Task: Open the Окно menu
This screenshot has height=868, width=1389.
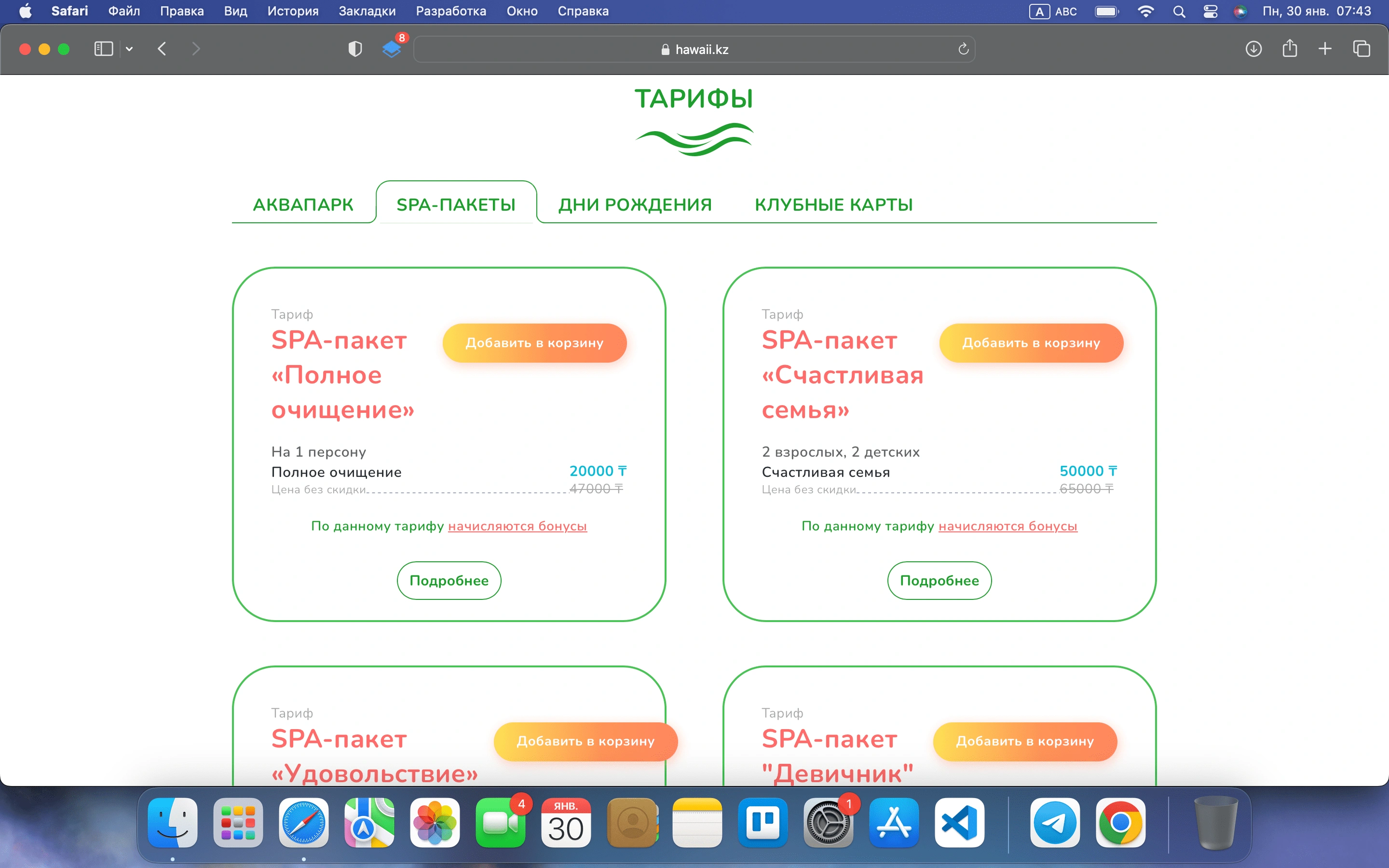Action: tap(522, 12)
